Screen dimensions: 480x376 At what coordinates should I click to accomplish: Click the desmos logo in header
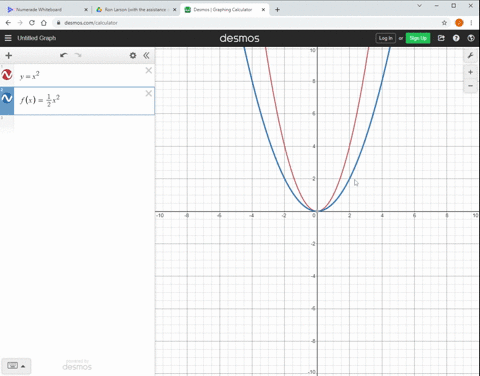(x=239, y=38)
